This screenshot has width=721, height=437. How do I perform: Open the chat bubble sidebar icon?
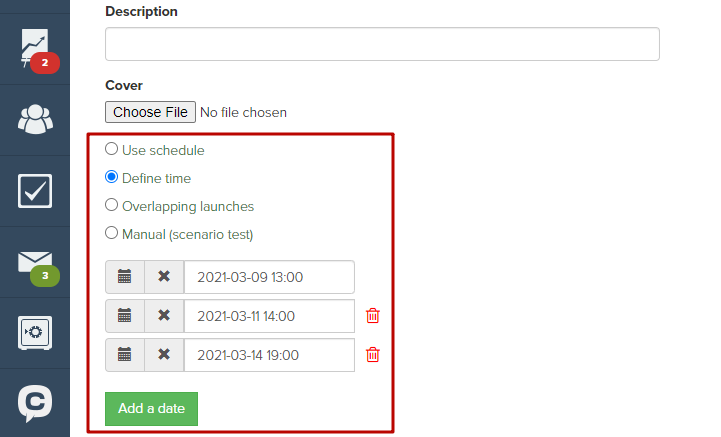[35, 403]
